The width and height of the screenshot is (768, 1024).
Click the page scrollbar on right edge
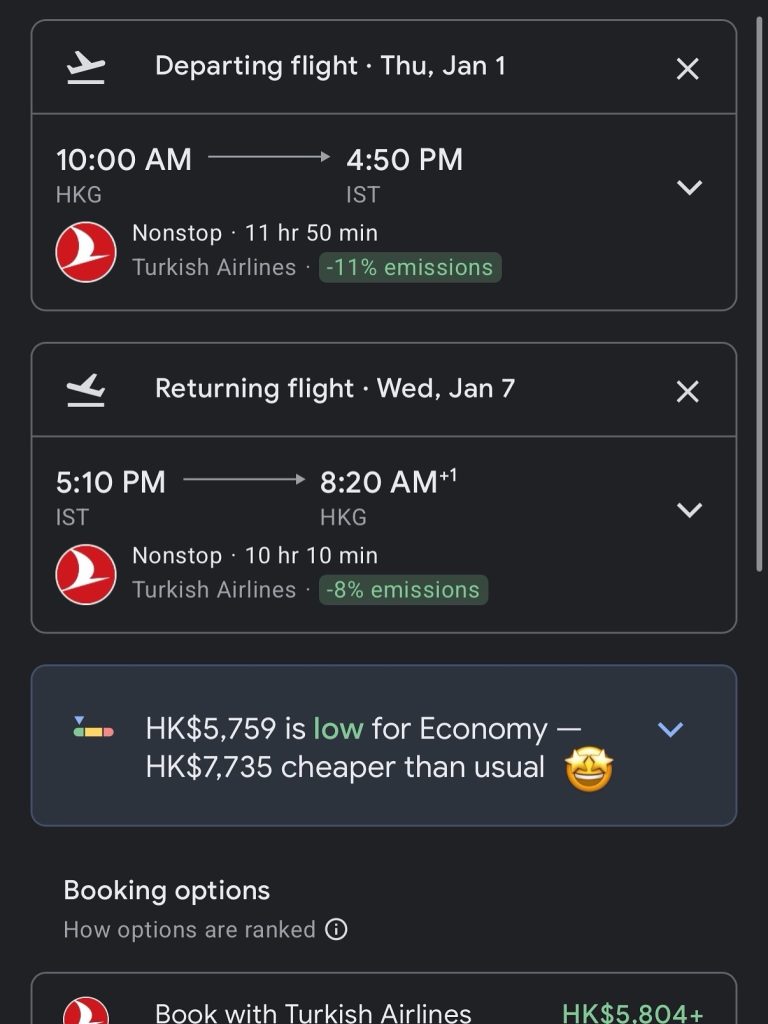tap(762, 300)
